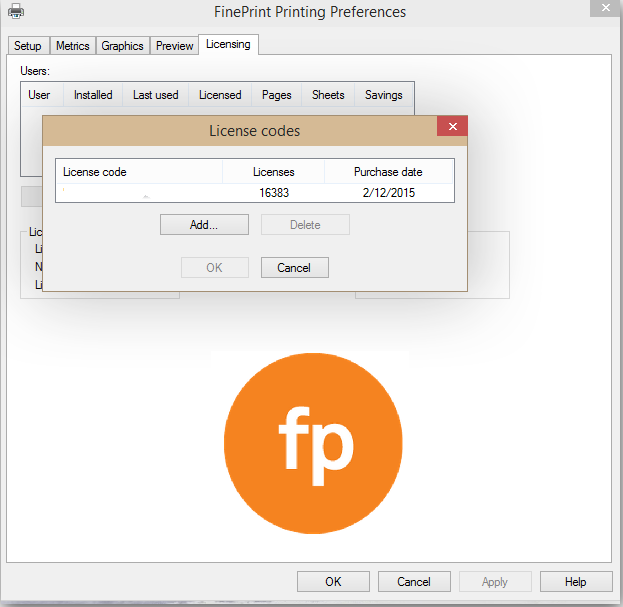Click the Last used column header
This screenshot has width=623, height=607.
click(x=155, y=95)
